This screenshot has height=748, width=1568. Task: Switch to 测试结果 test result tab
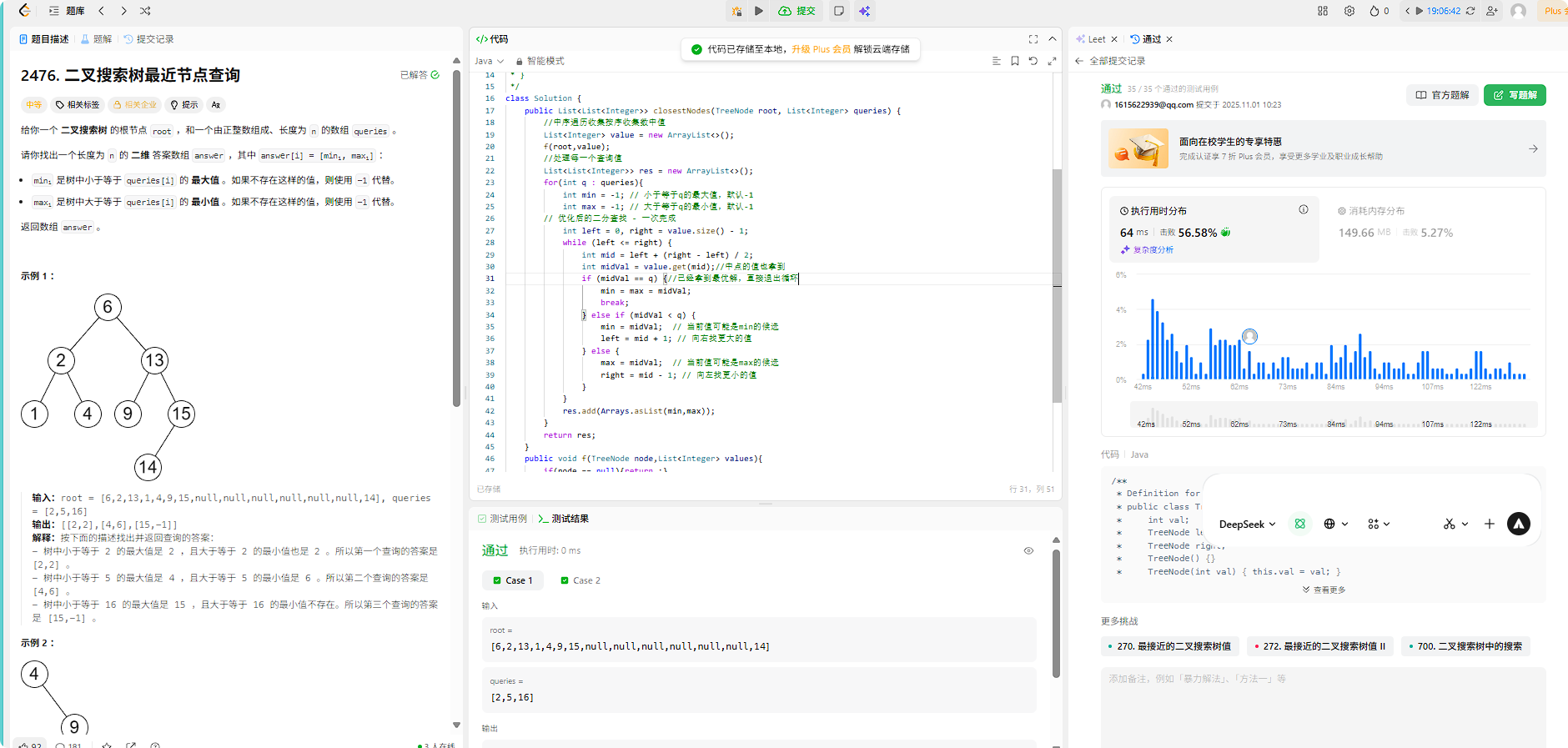pyautogui.click(x=564, y=519)
